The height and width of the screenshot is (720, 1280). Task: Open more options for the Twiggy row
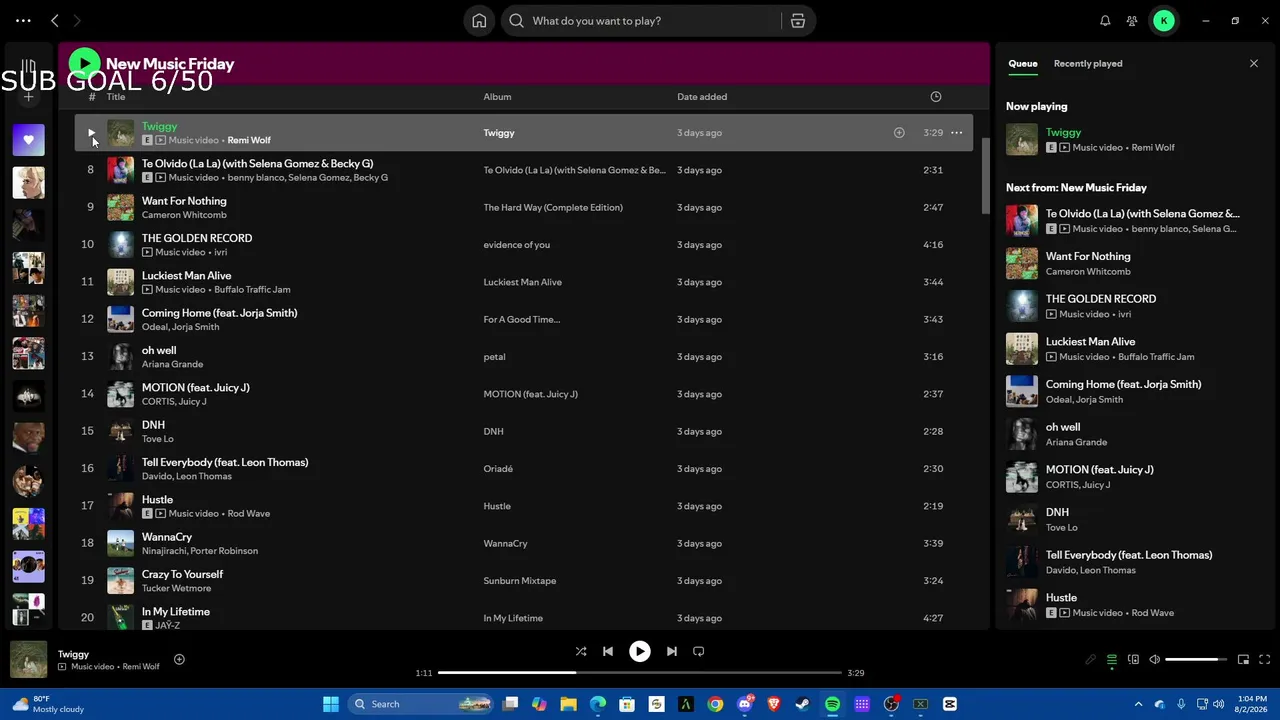tap(957, 133)
